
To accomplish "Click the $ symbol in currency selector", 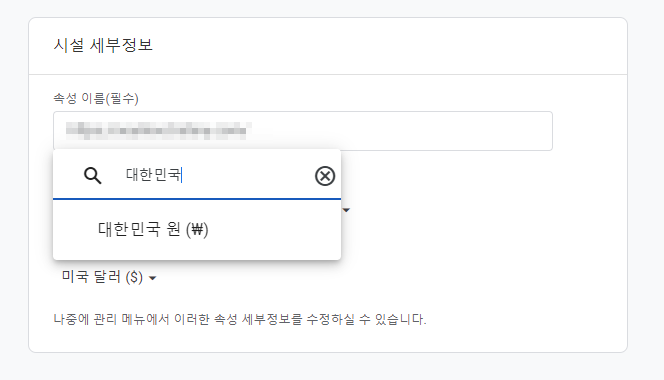I will point(135,277).
